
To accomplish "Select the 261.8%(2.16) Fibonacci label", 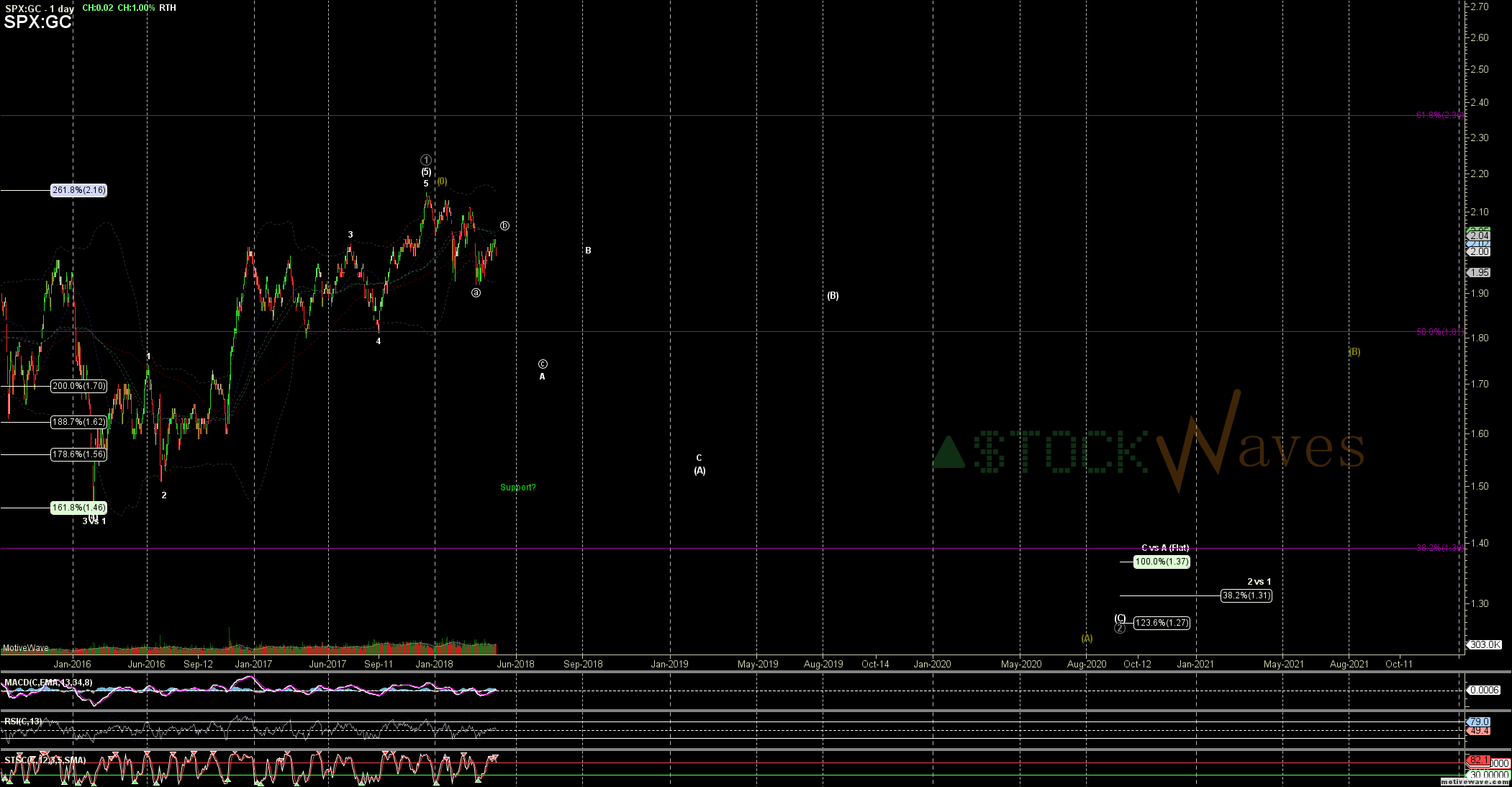I will click(x=79, y=190).
